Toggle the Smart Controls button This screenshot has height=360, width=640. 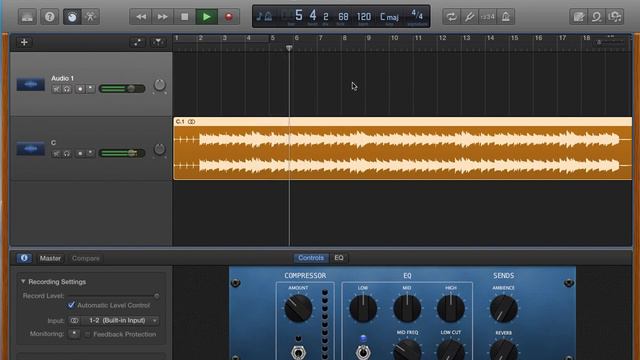72,17
